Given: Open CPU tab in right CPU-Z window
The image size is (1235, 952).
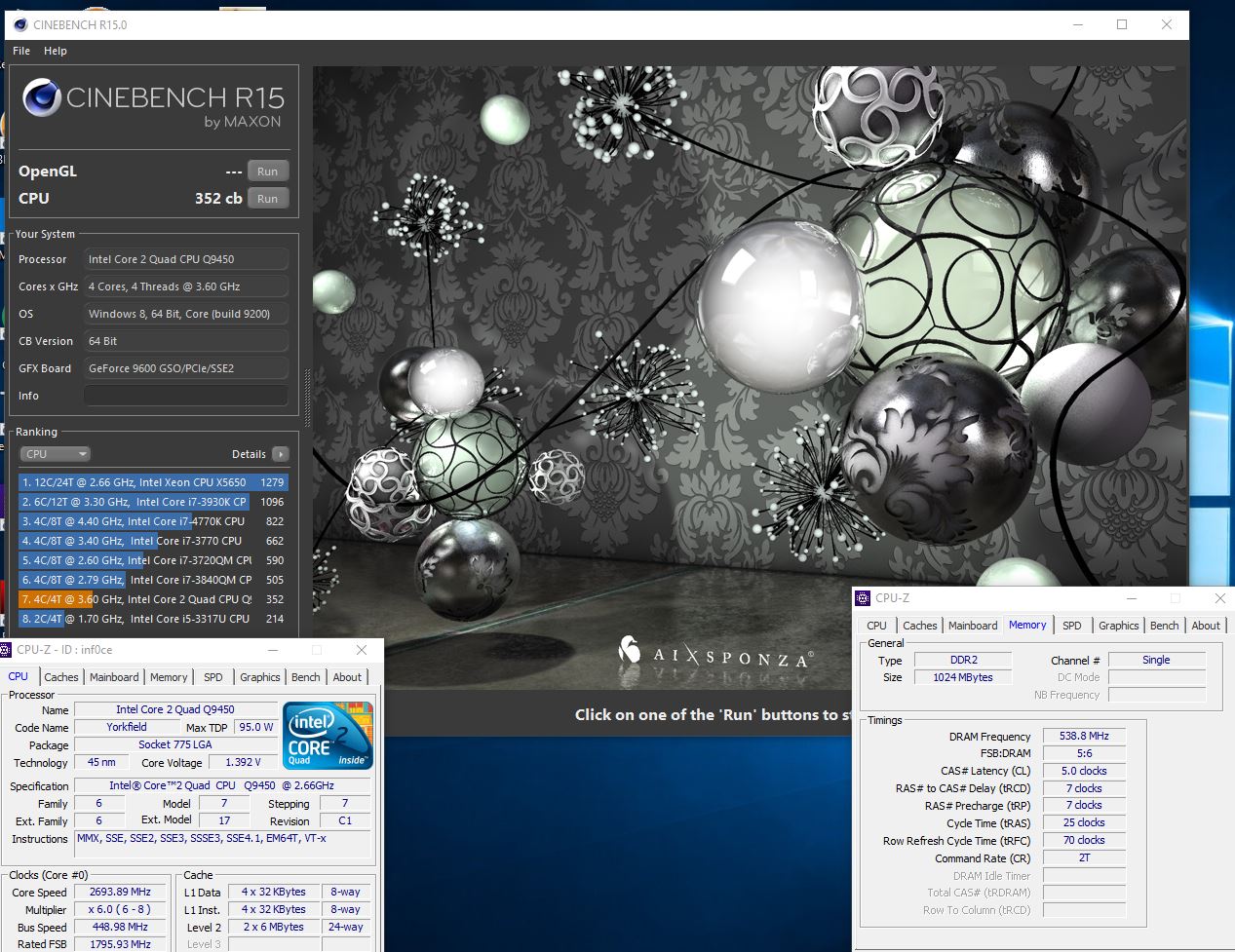Looking at the screenshot, I should [x=877, y=626].
